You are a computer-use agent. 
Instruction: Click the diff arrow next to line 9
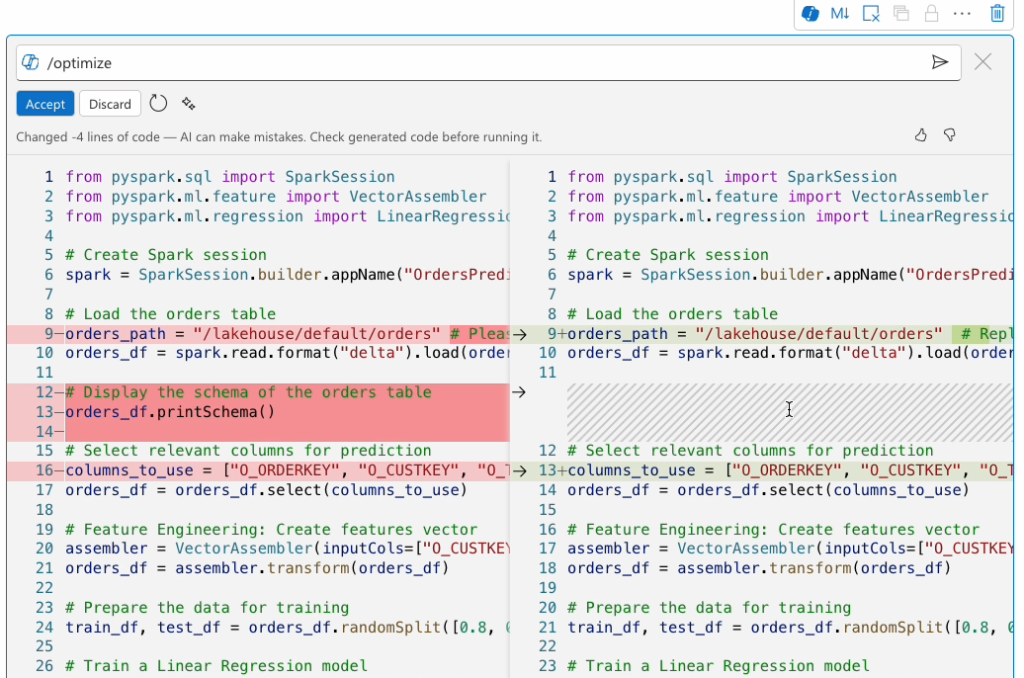click(521, 334)
